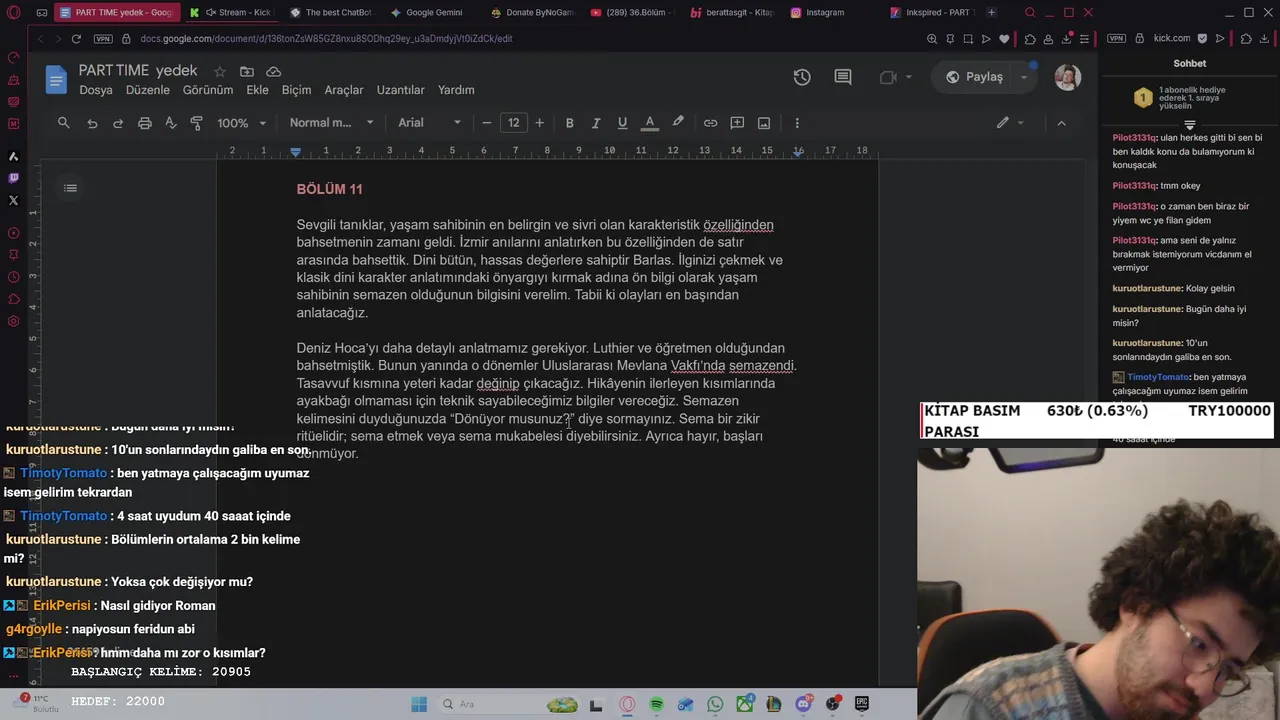The width and height of the screenshot is (1280, 720).
Task: Open the highlight color pen
Action: pos(678,123)
